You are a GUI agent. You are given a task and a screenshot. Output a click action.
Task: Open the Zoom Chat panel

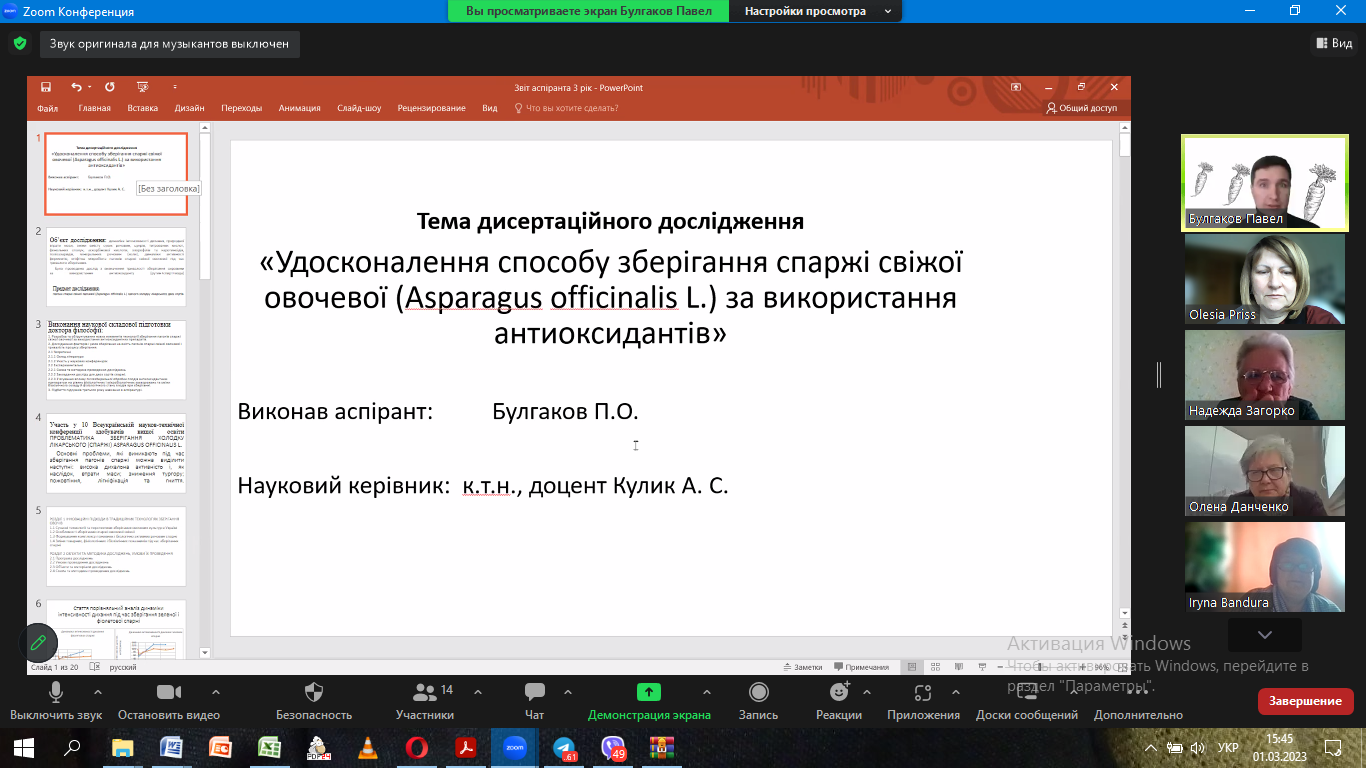click(535, 692)
